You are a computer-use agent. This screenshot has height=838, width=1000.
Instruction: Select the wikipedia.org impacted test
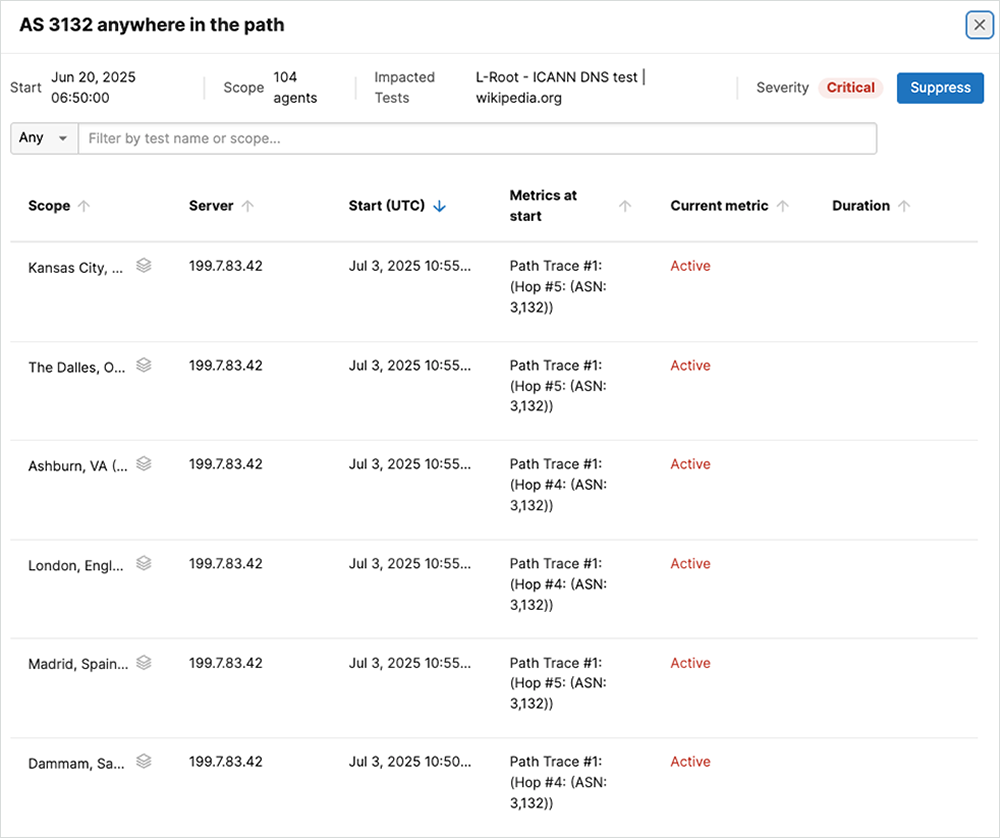pos(517,98)
